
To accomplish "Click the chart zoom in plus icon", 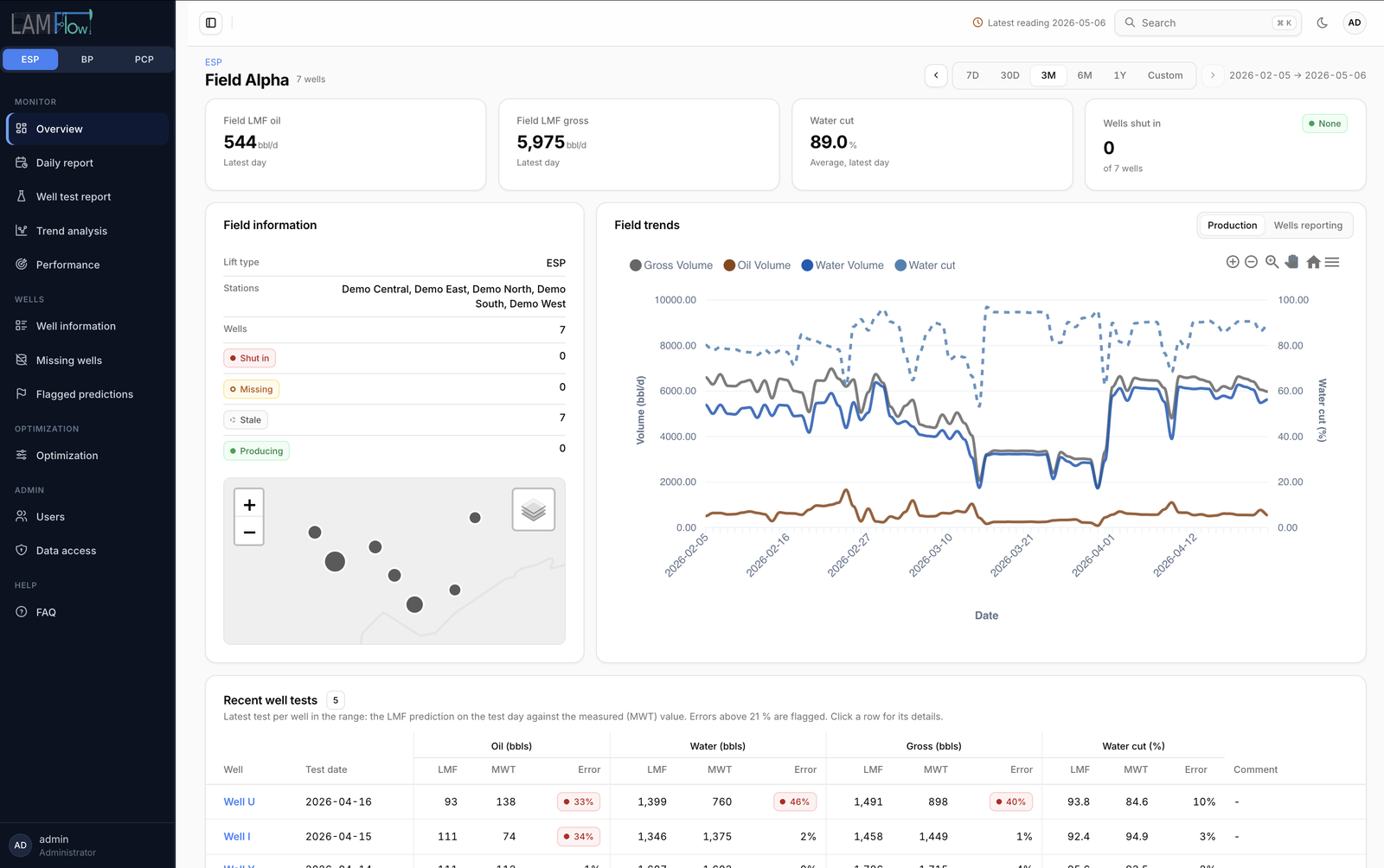I will click(x=1233, y=262).
